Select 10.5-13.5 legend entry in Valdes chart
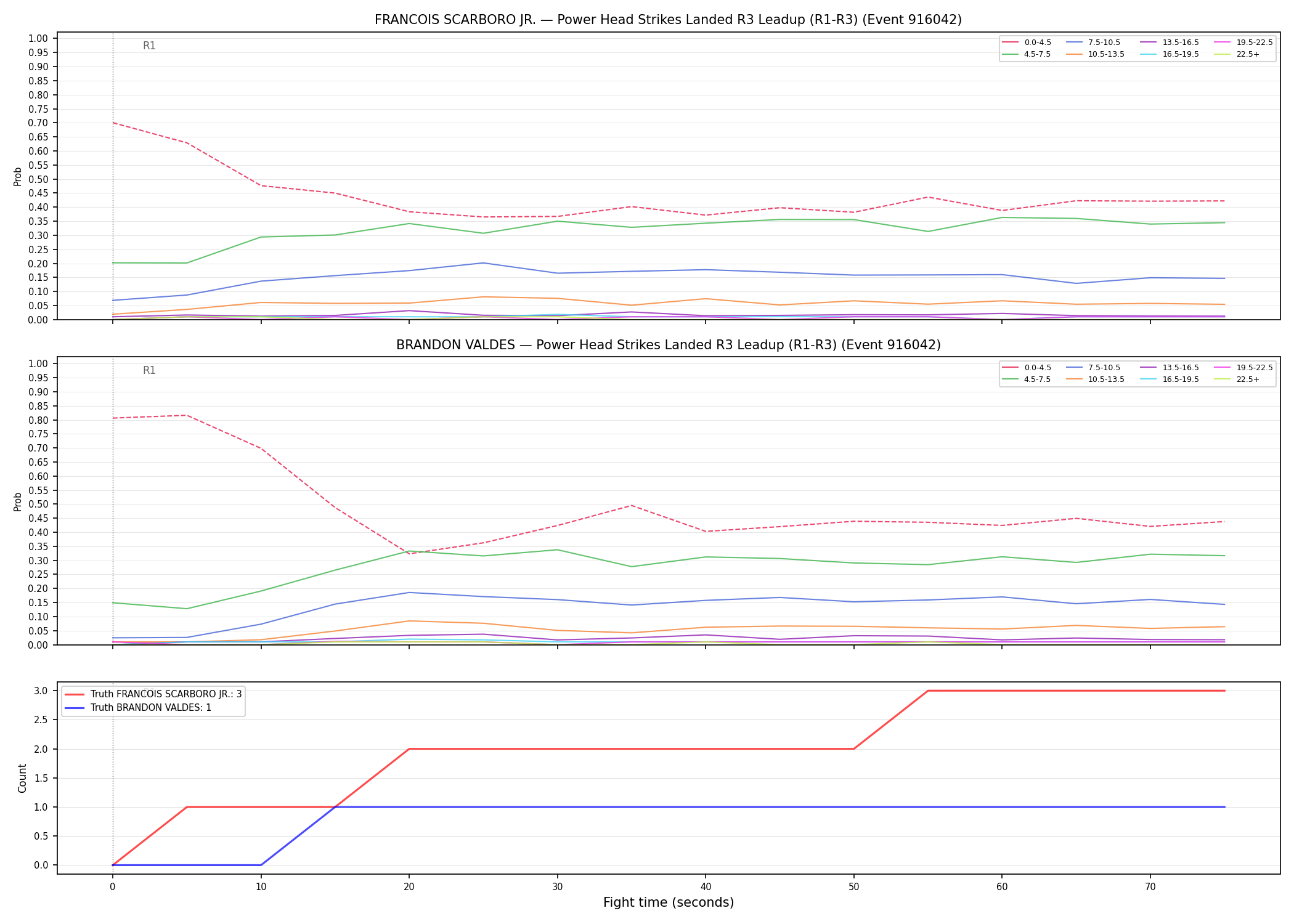 click(1096, 379)
